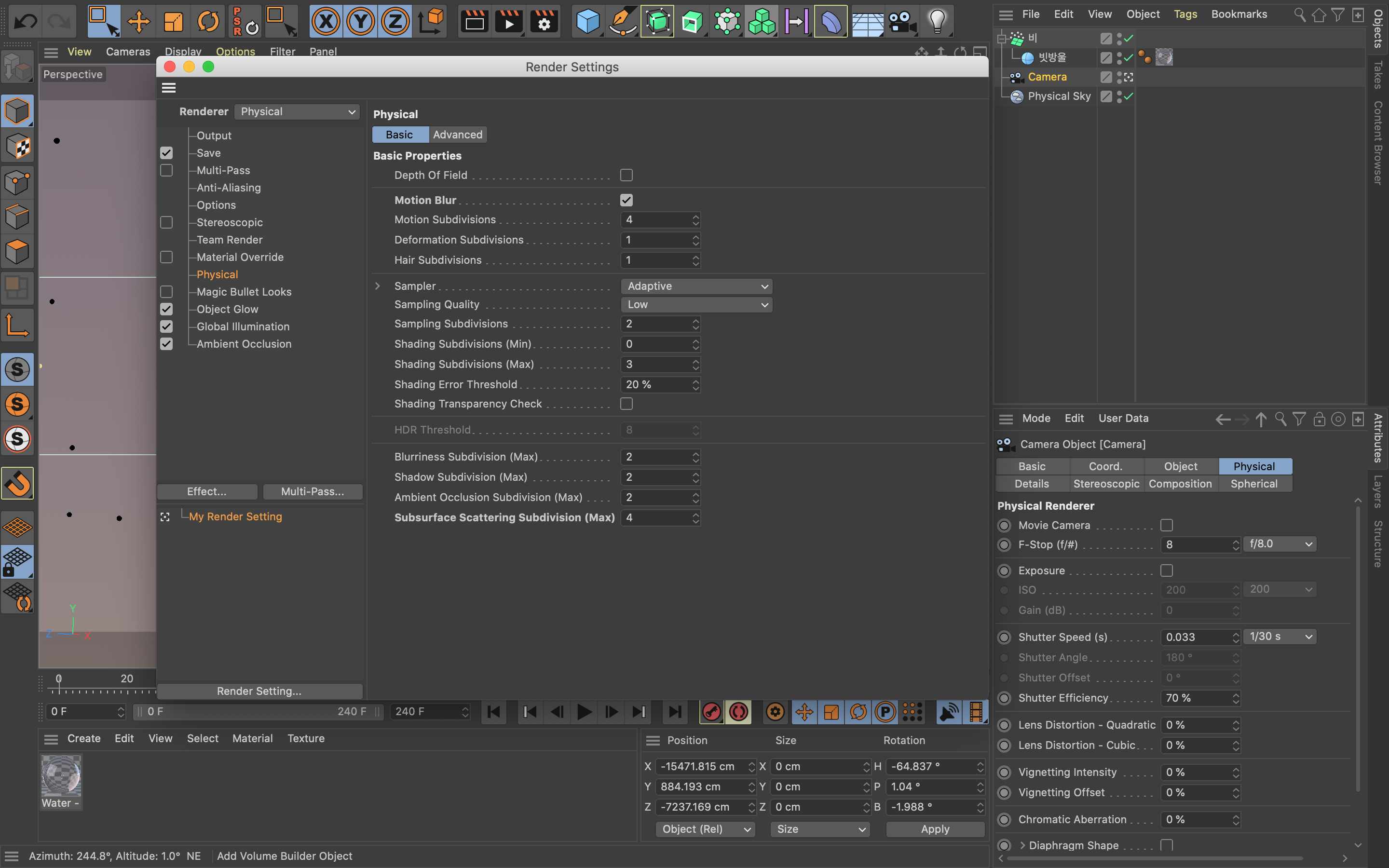
Task: Toggle Global Illumination visibility
Action: 166,326
